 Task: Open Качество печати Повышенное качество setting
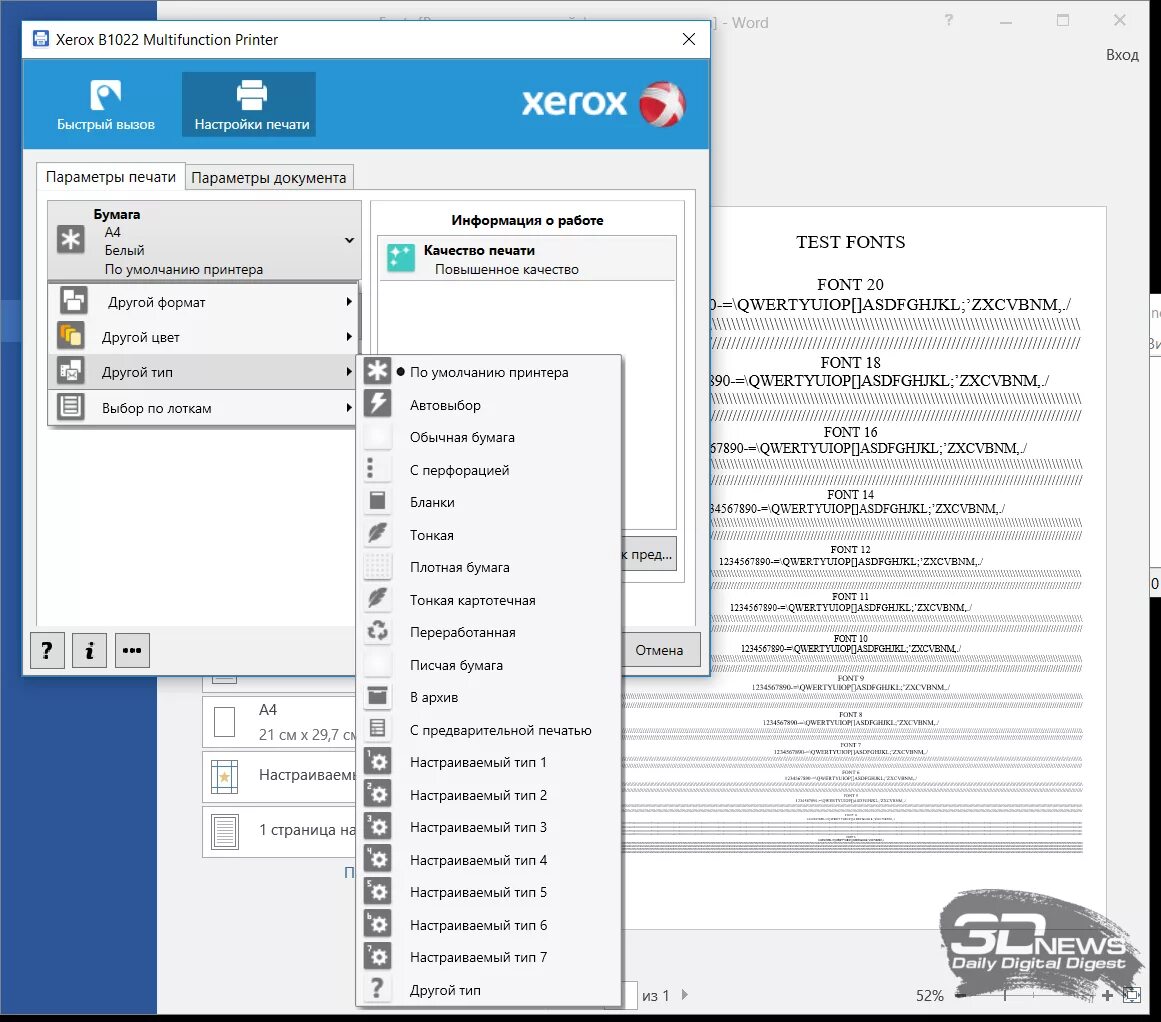tap(527, 259)
